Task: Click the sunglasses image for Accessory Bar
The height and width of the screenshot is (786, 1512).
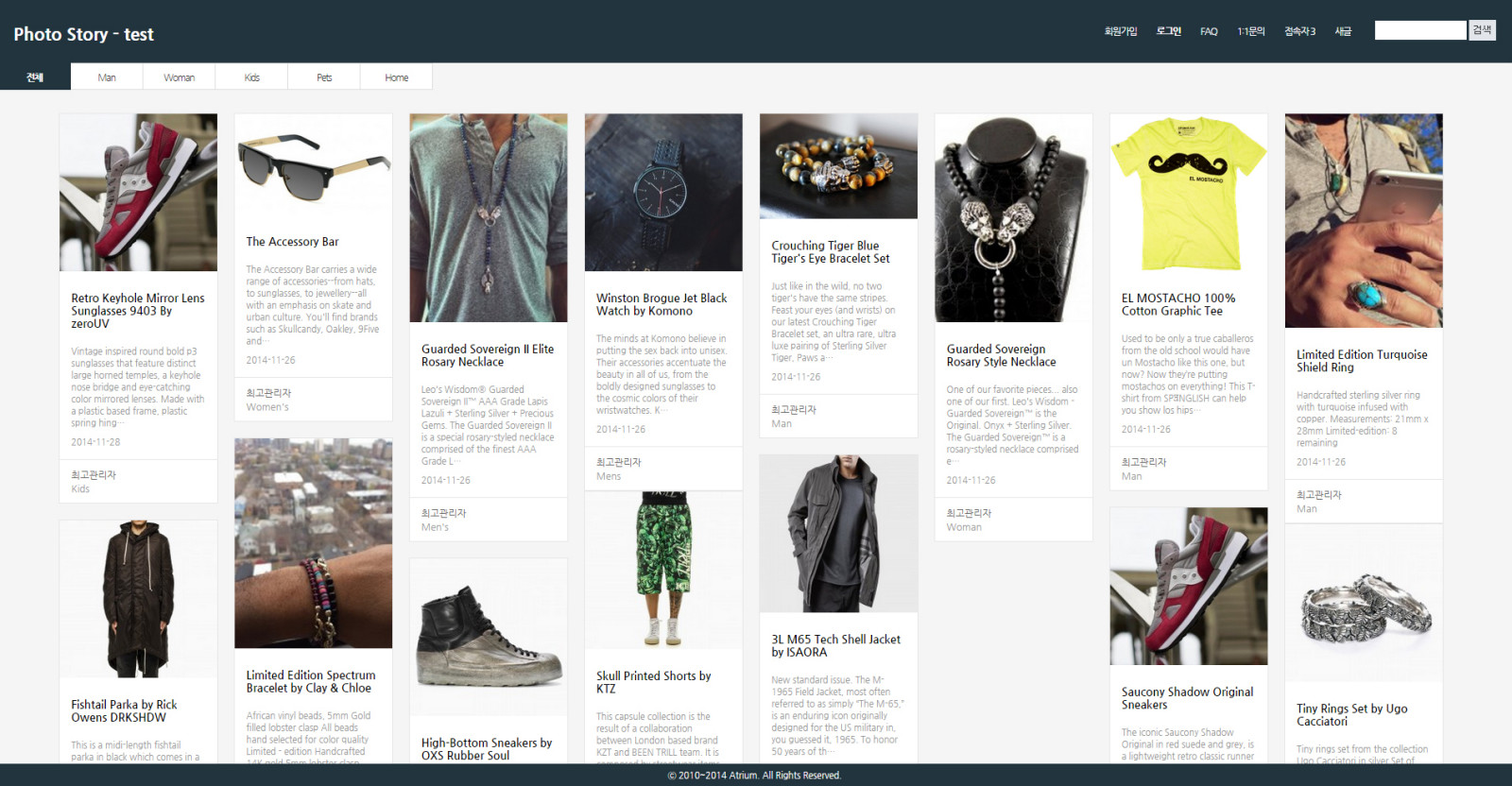Action: 313,166
